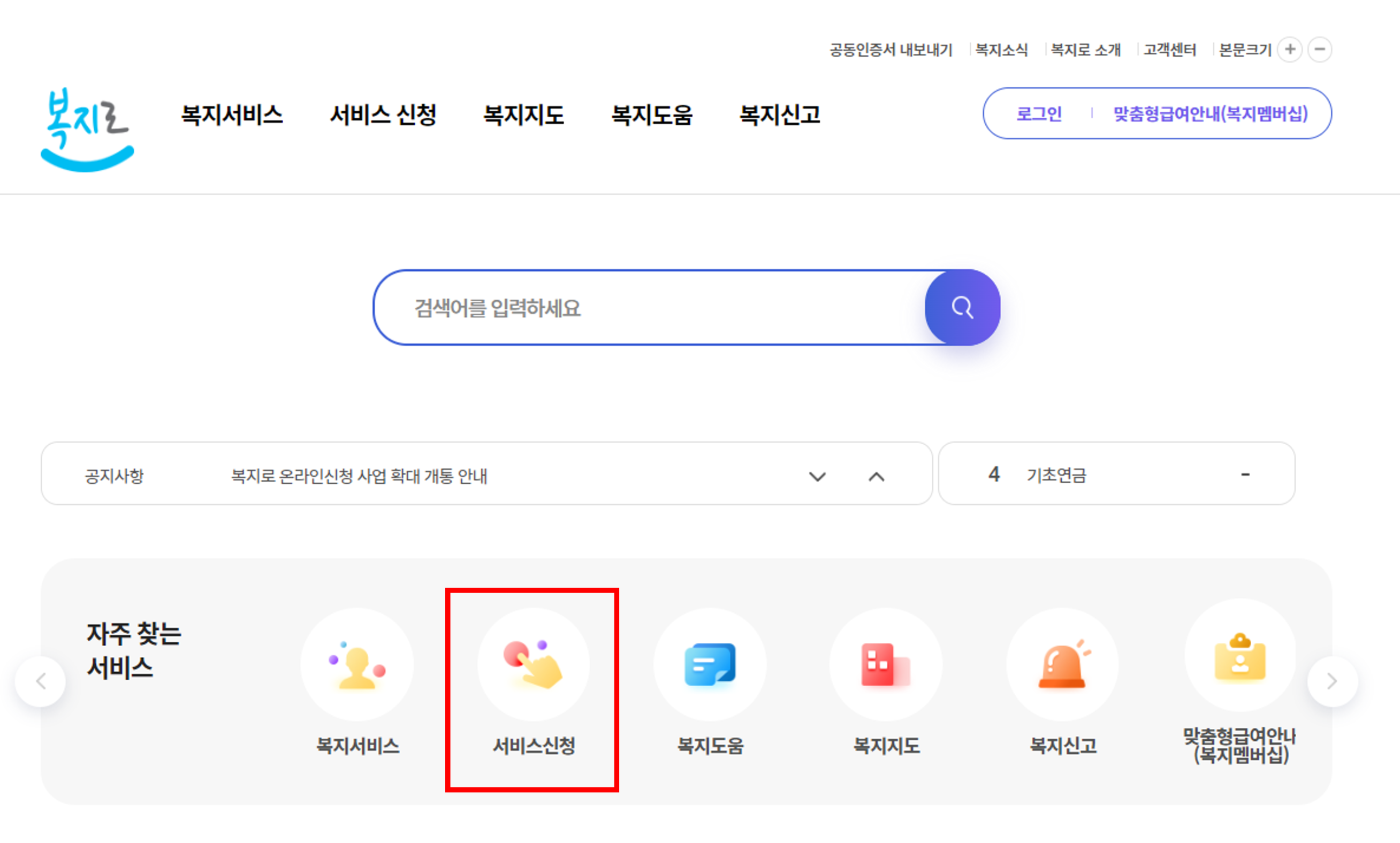Click the magnifier search button
The image size is (1400, 843).
[962, 307]
